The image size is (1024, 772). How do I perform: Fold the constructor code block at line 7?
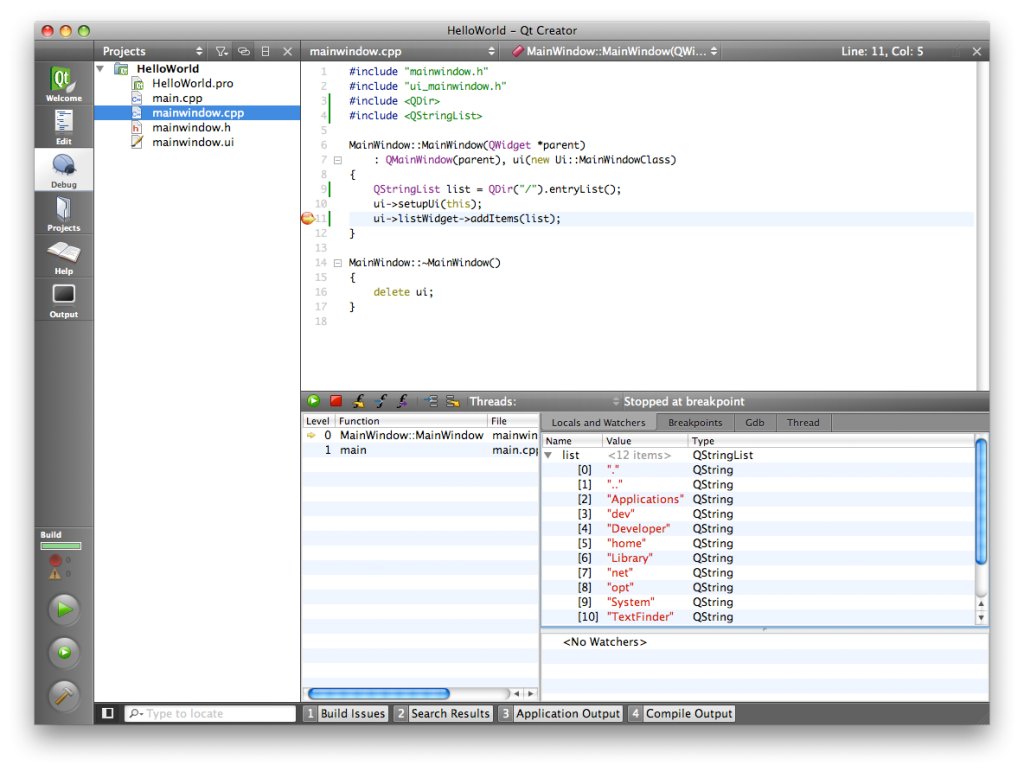[x=338, y=160]
